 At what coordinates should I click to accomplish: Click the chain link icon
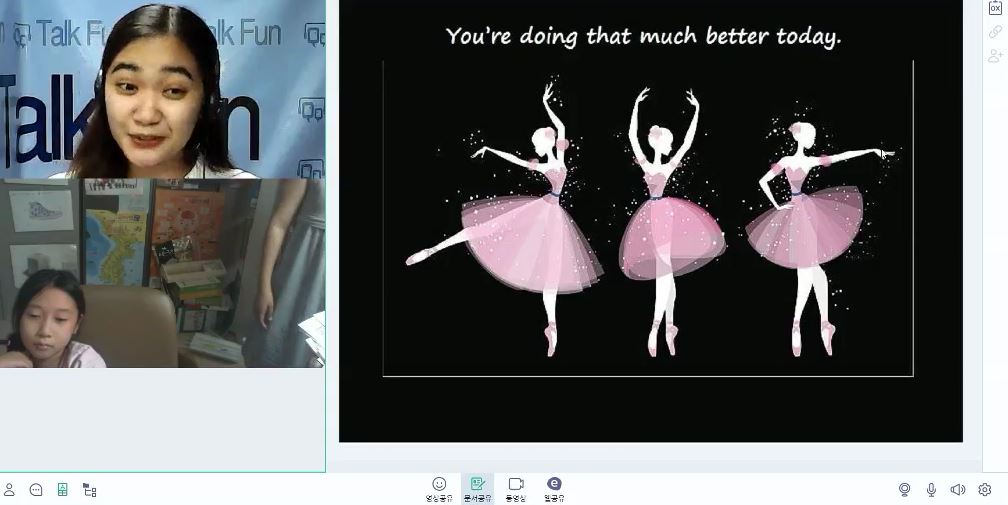[x=994, y=32]
